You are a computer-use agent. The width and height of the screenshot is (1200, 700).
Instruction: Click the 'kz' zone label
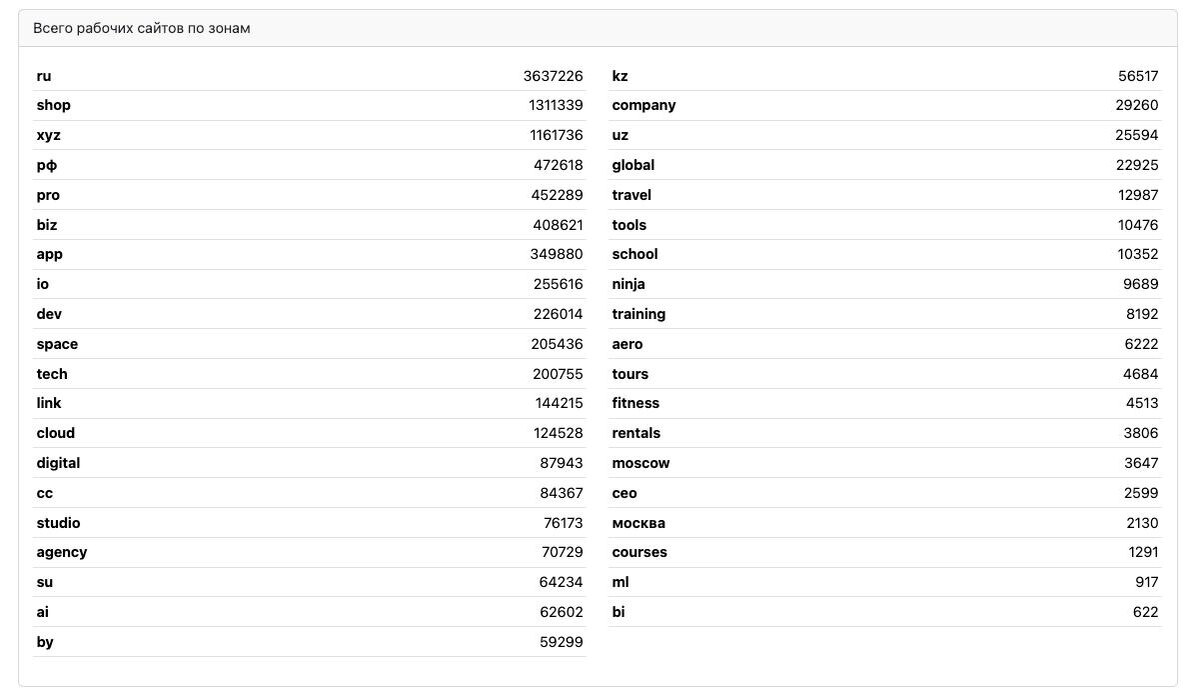coord(620,76)
